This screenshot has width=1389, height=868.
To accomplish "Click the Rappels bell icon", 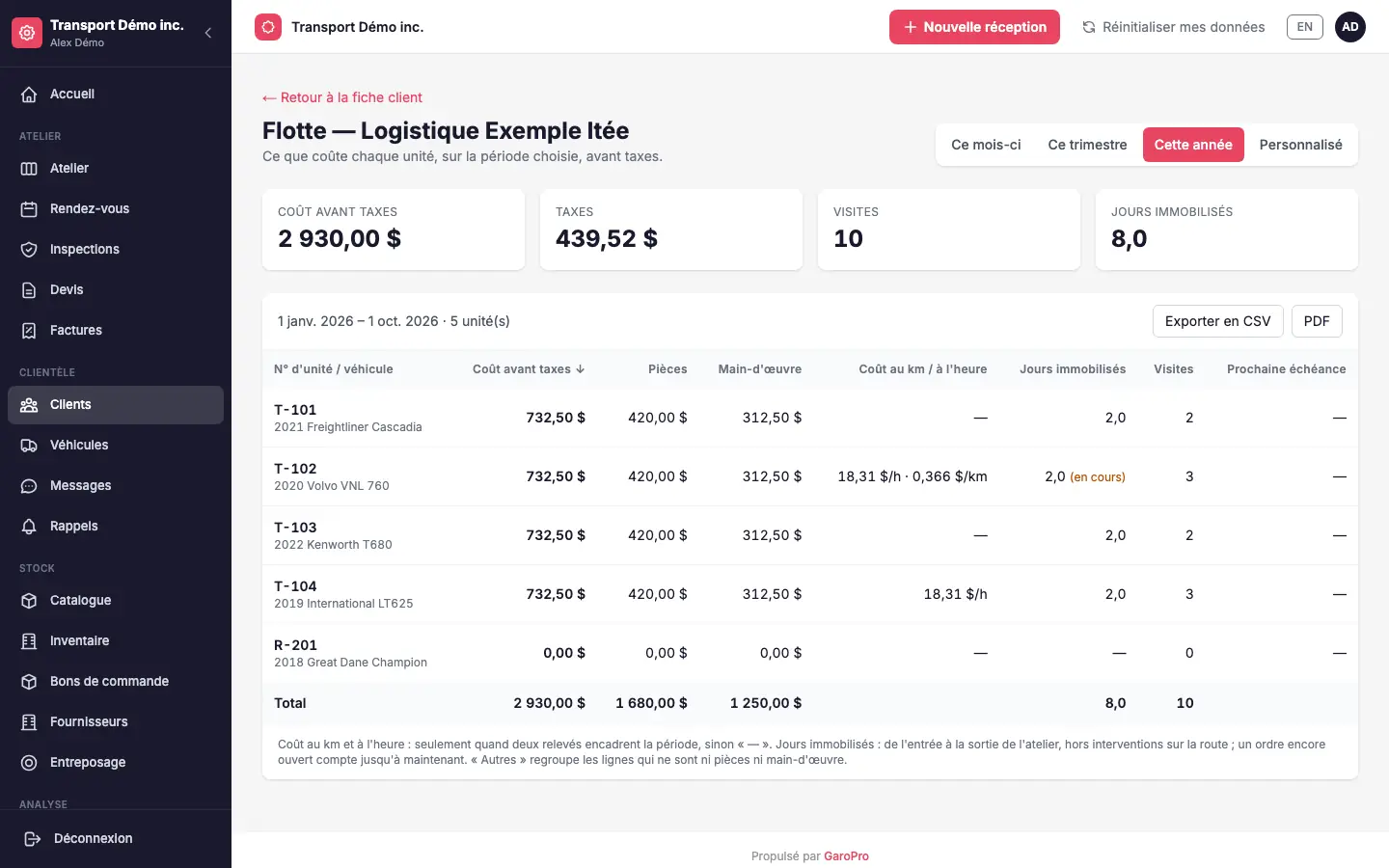I will (29, 527).
